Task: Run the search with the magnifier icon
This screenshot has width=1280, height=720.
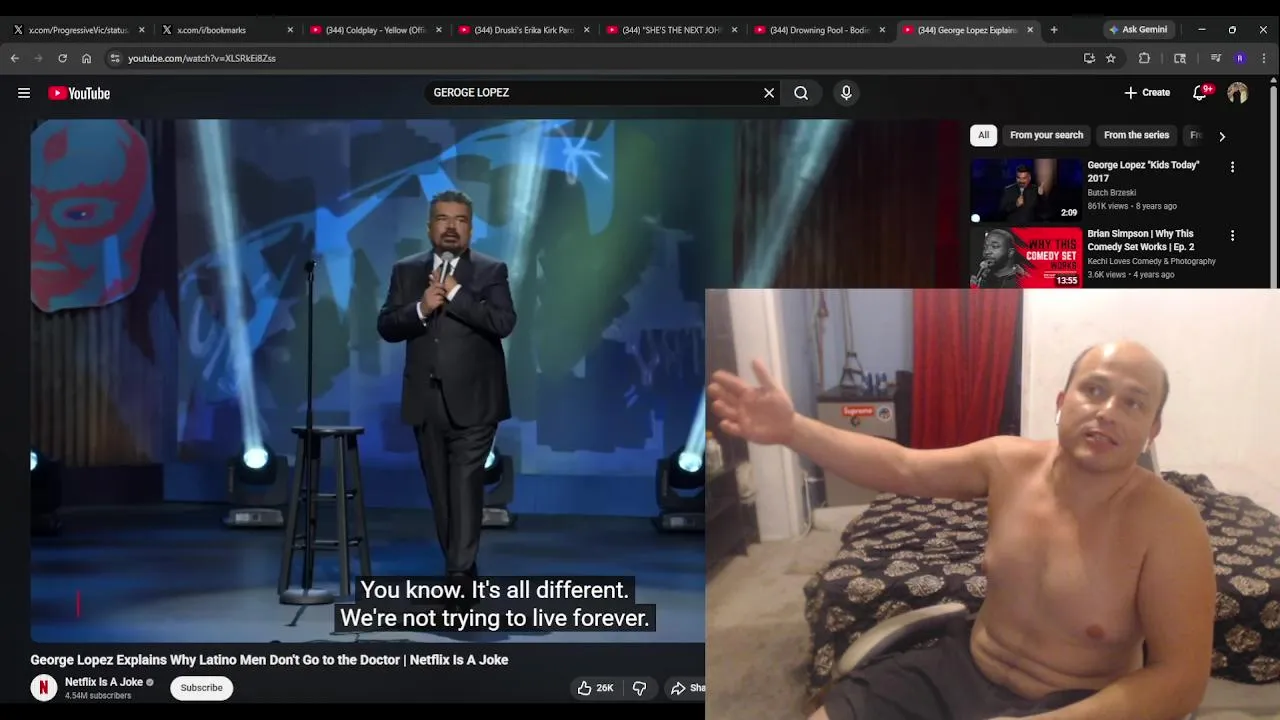Action: tap(801, 93)
